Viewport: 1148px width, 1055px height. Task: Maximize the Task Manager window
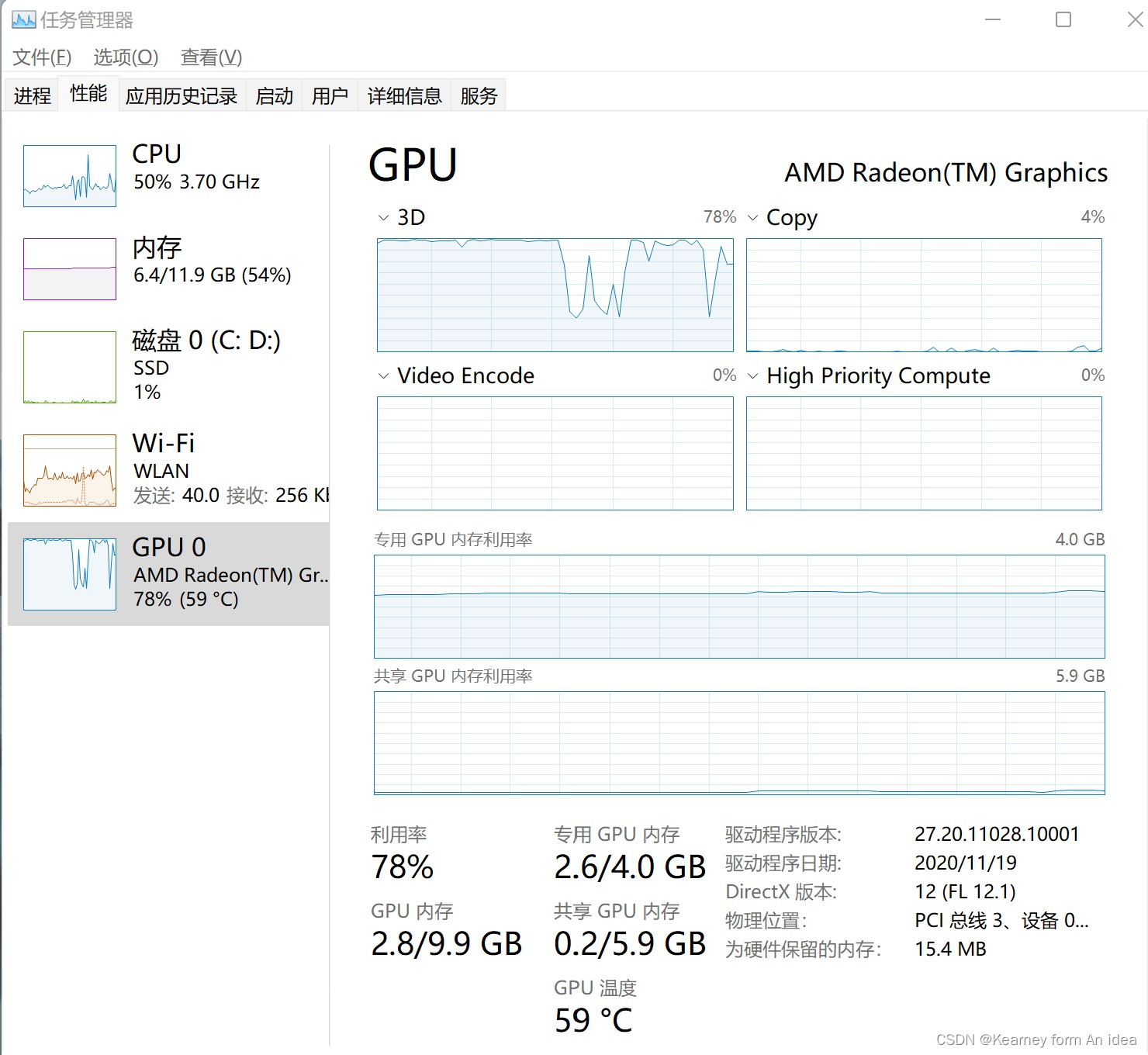(1063, 19)
